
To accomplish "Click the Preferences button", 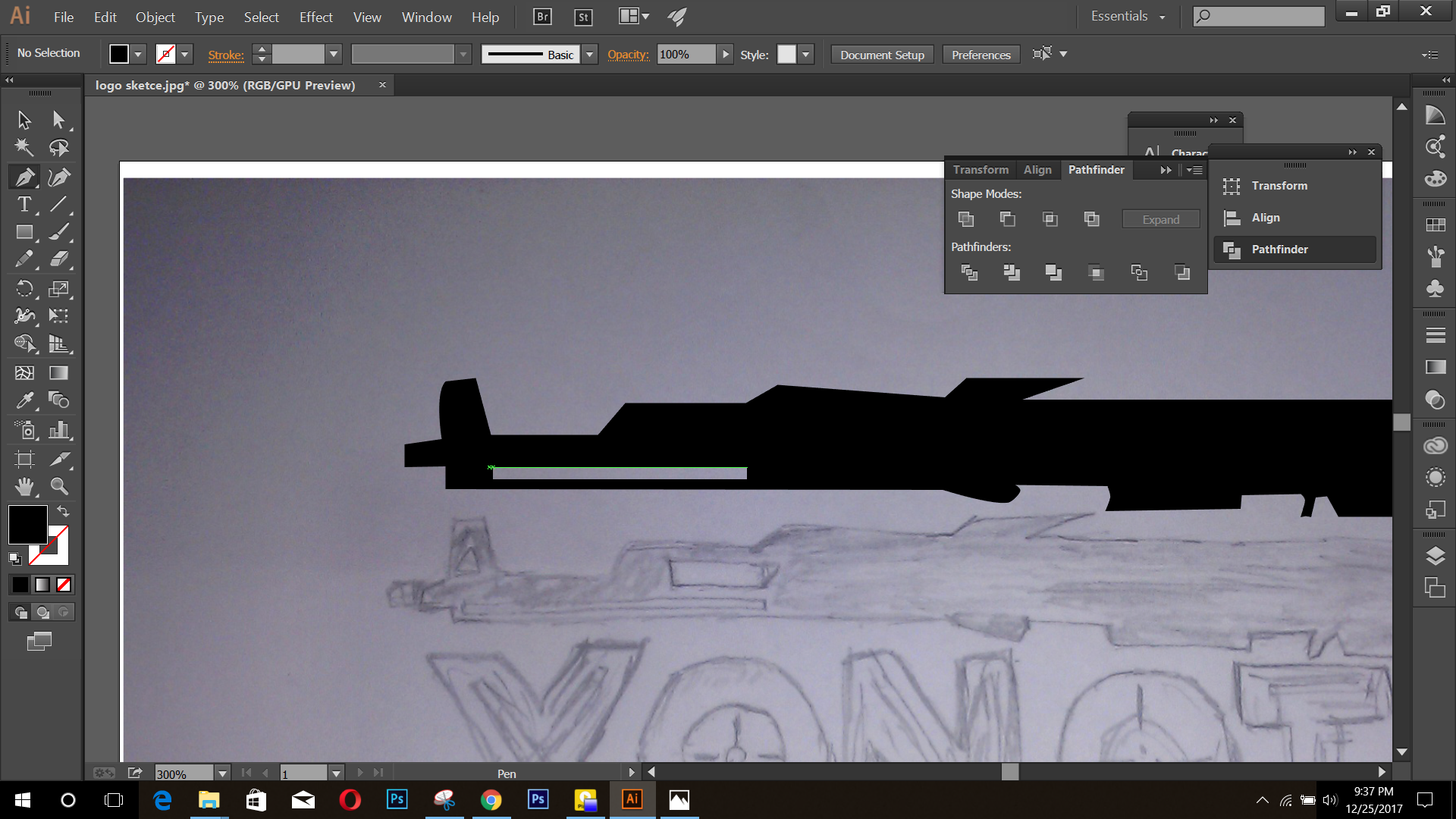I will click(981, 55).
